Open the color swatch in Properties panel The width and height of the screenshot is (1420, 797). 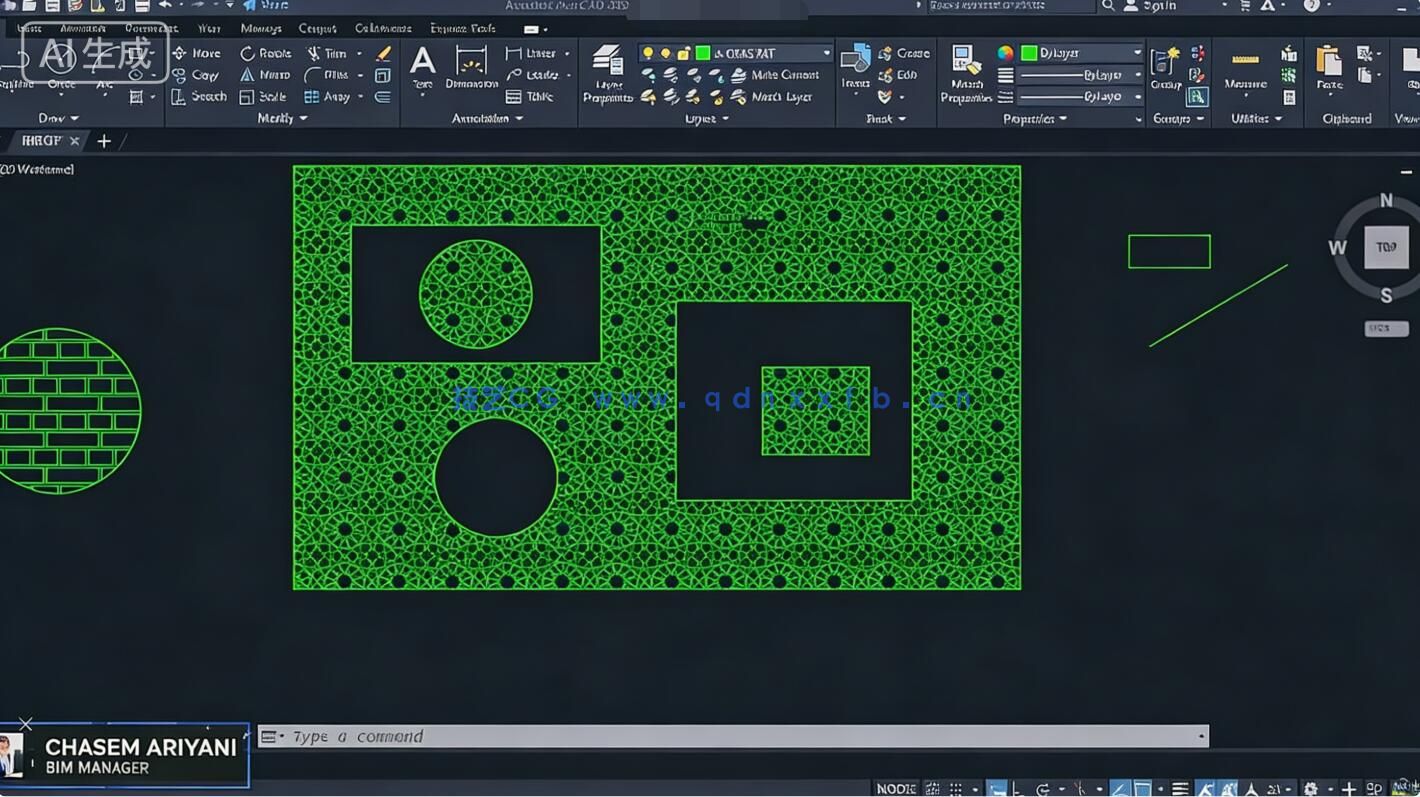1031,52
